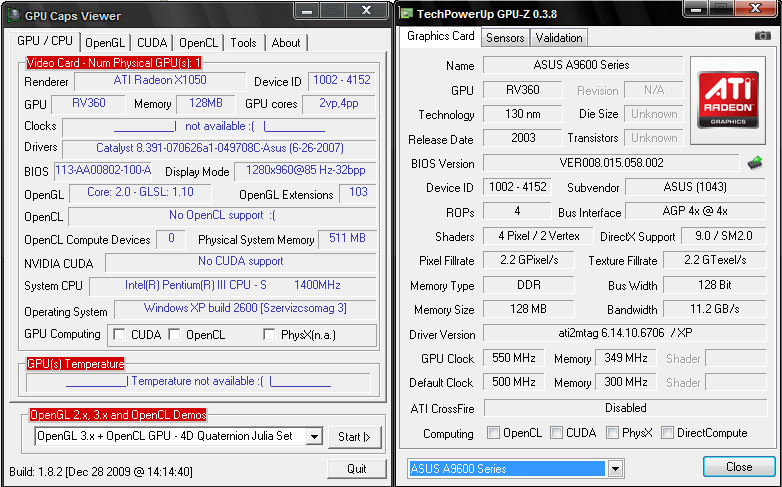Click the Start demo button
The image size is (782, 487).
point(355,437)
